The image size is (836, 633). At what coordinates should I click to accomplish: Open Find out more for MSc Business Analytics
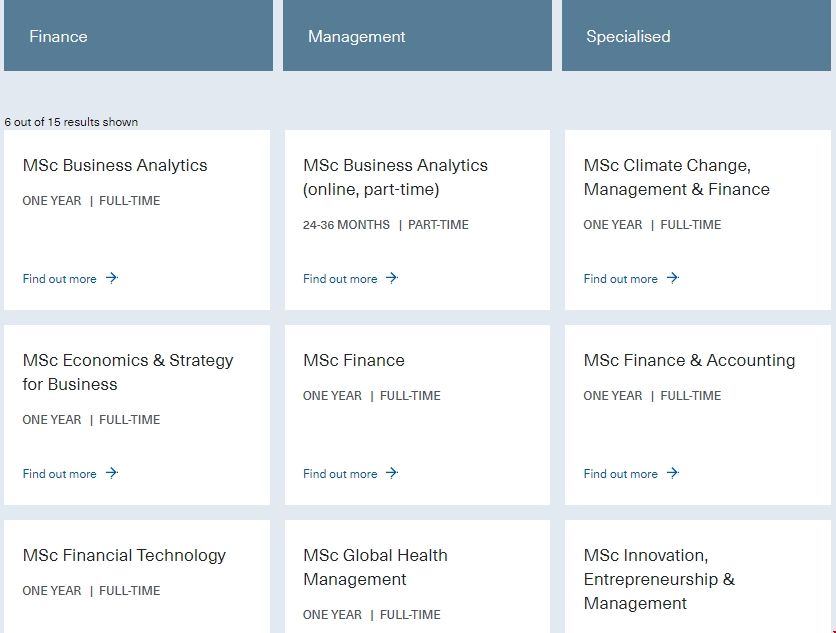60,279
